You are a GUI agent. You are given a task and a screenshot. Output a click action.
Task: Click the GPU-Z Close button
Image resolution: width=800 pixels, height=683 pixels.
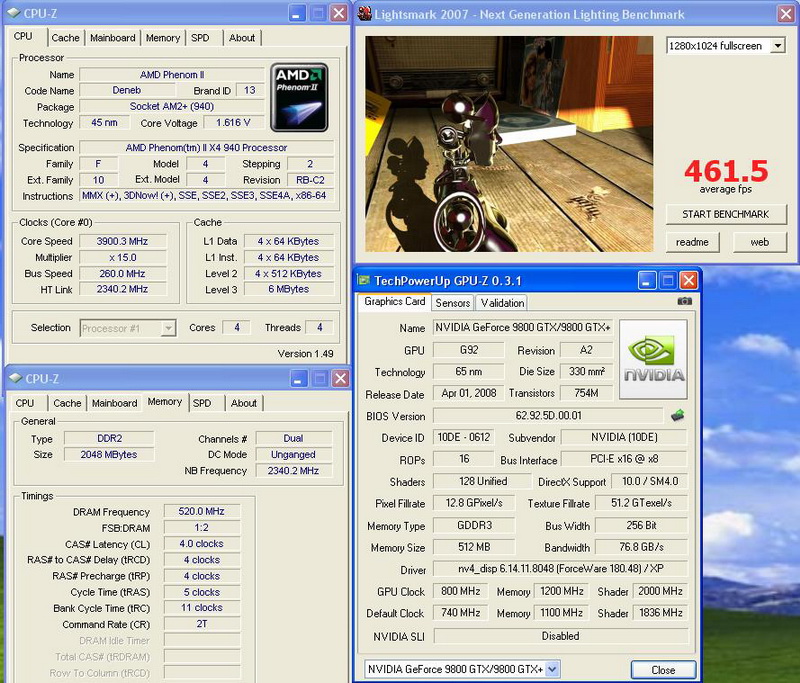[663, 670]
